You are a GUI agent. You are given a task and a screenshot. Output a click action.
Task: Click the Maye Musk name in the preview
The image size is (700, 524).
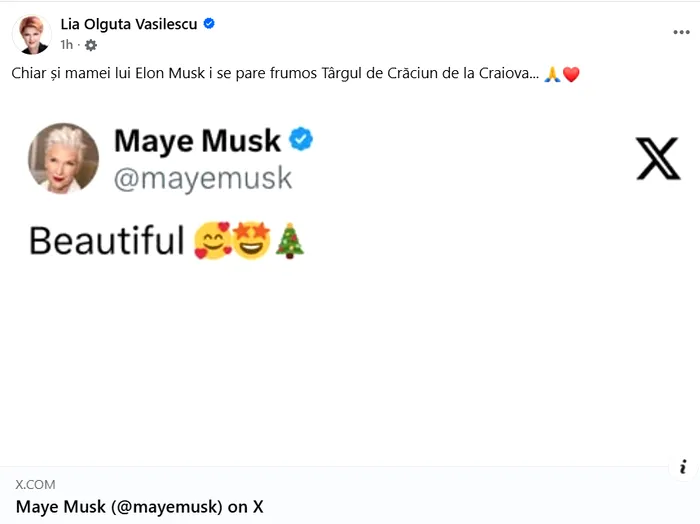(x=197, y=141)
